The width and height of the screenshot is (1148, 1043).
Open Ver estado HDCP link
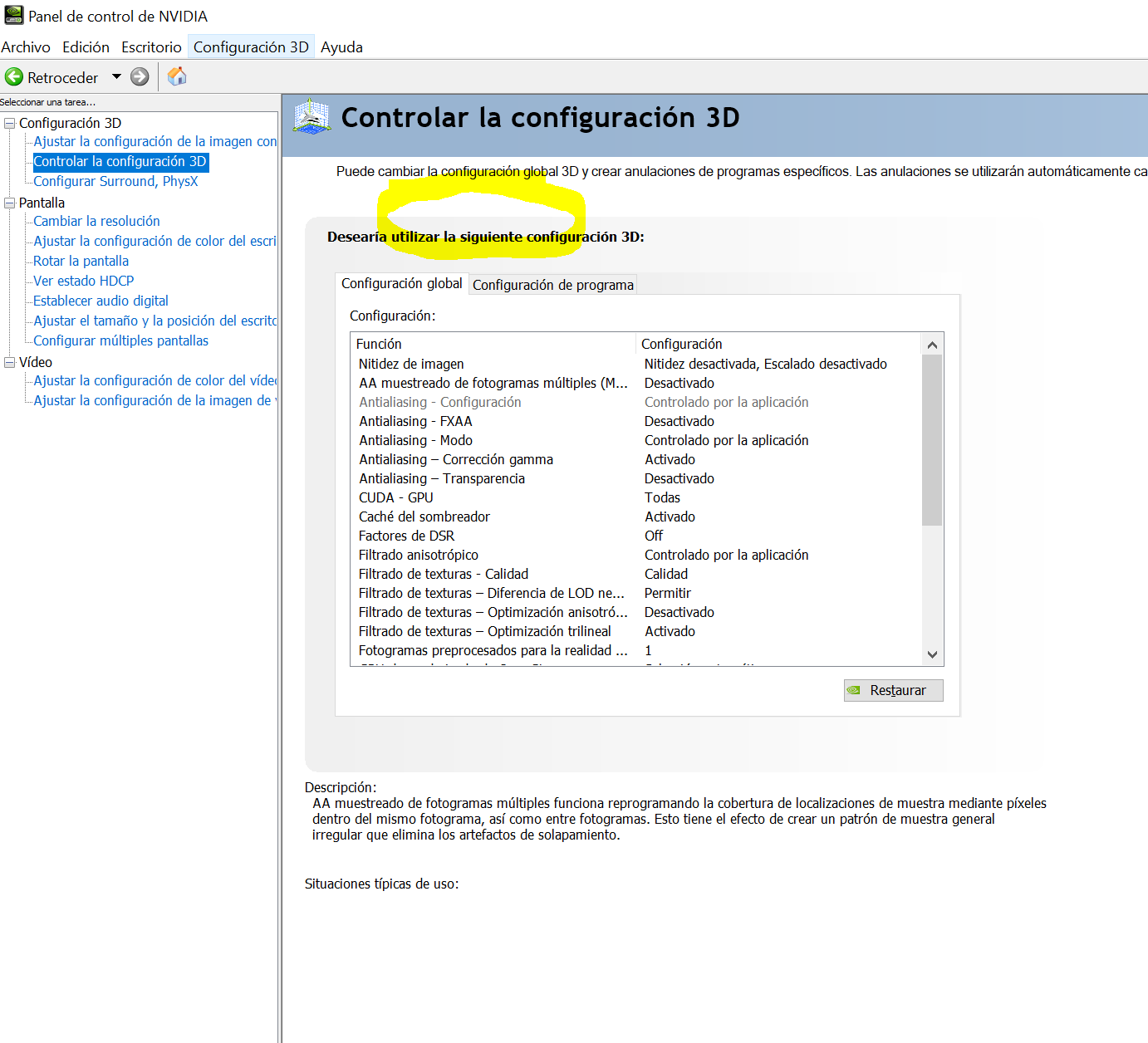point(83,281)
